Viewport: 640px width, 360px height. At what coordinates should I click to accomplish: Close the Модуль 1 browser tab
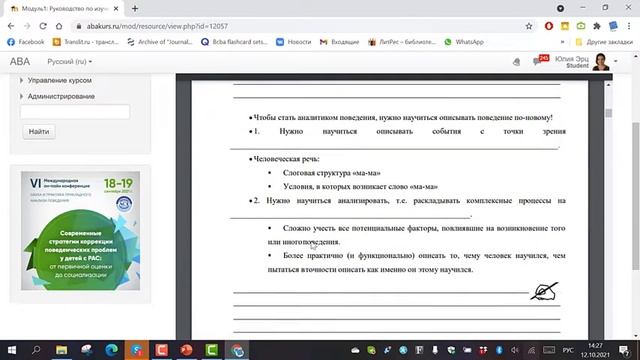[116, 9]
